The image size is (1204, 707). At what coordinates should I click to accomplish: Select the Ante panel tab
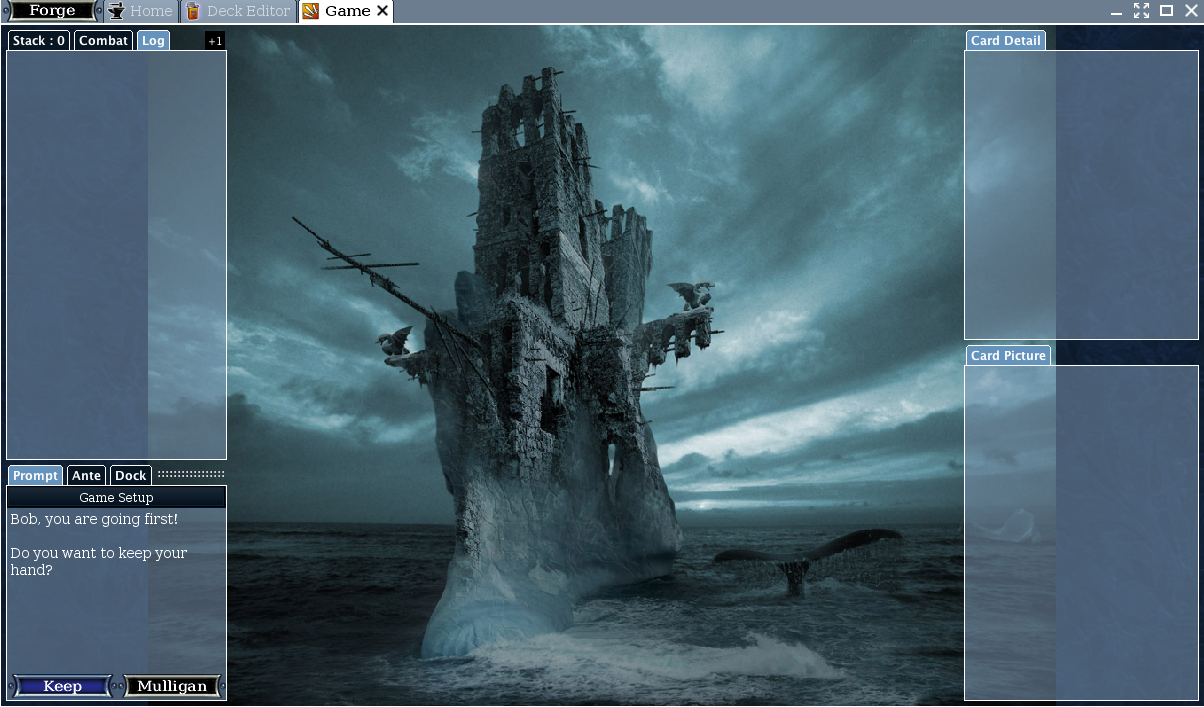point(87,476)
